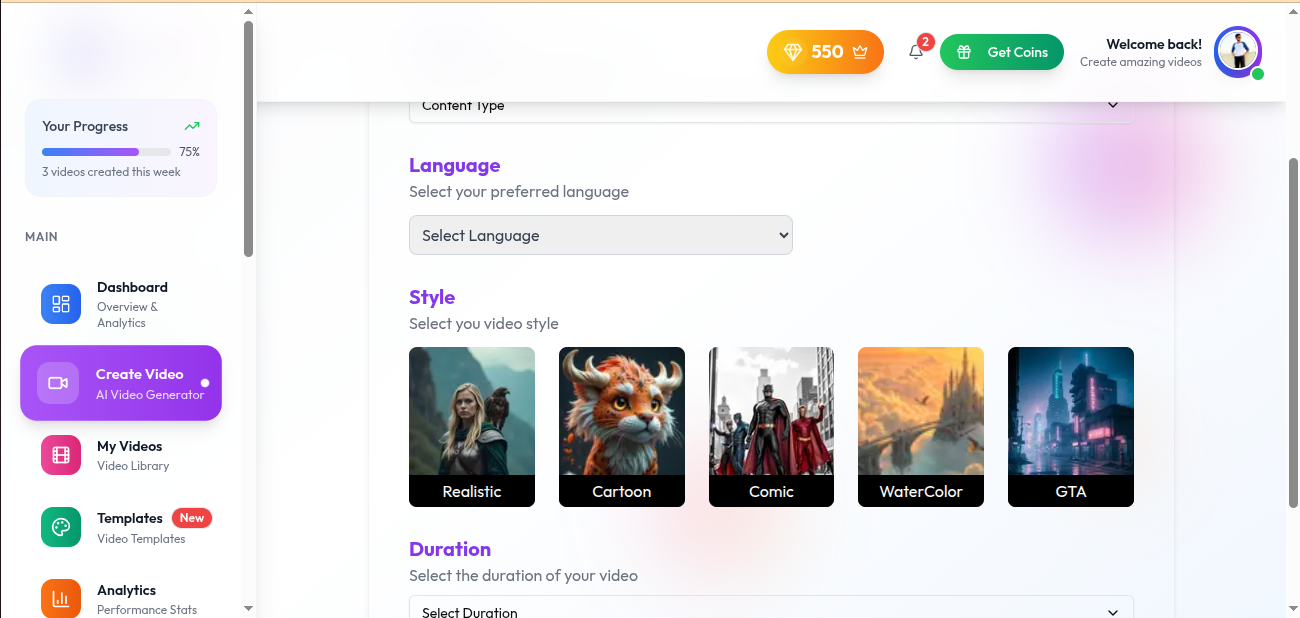Viewport: 1300px width, 618px height.
Task: Click '3 videos created this week' text
Action: click(x=111, y=172)
